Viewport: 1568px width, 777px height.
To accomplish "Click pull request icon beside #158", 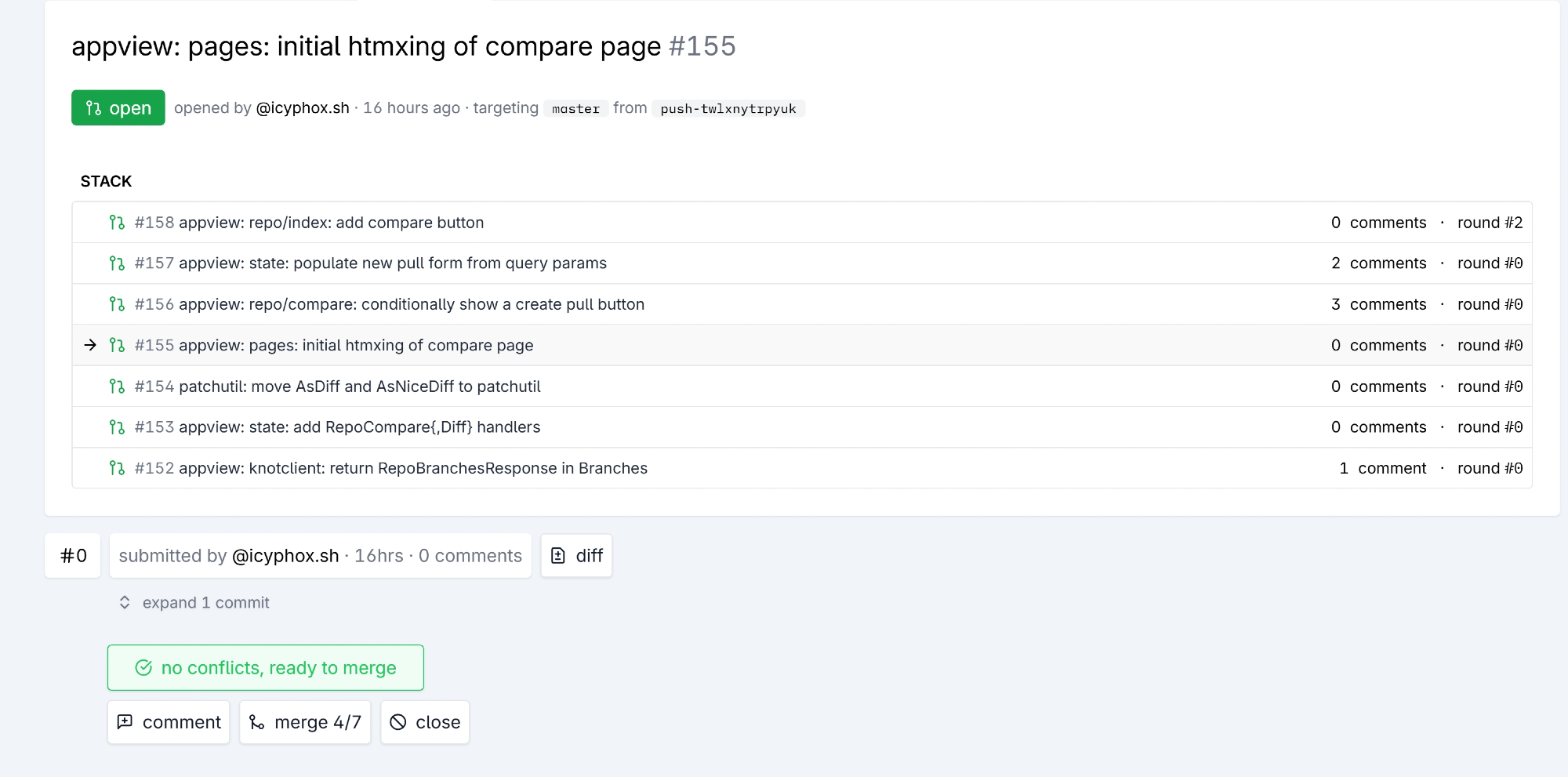I will point(117,223).
